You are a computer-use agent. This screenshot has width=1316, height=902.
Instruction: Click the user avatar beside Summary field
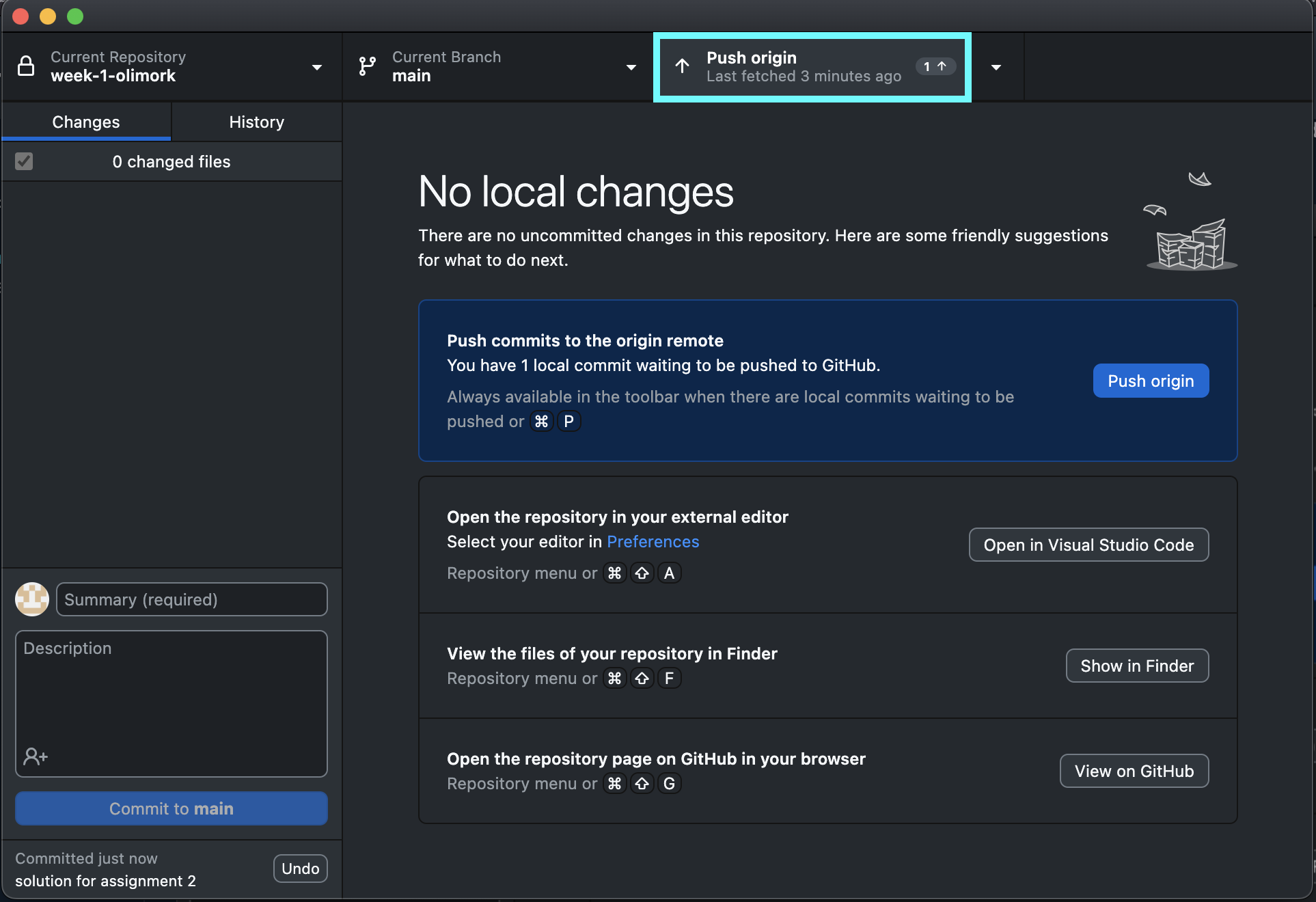(32, 599)
